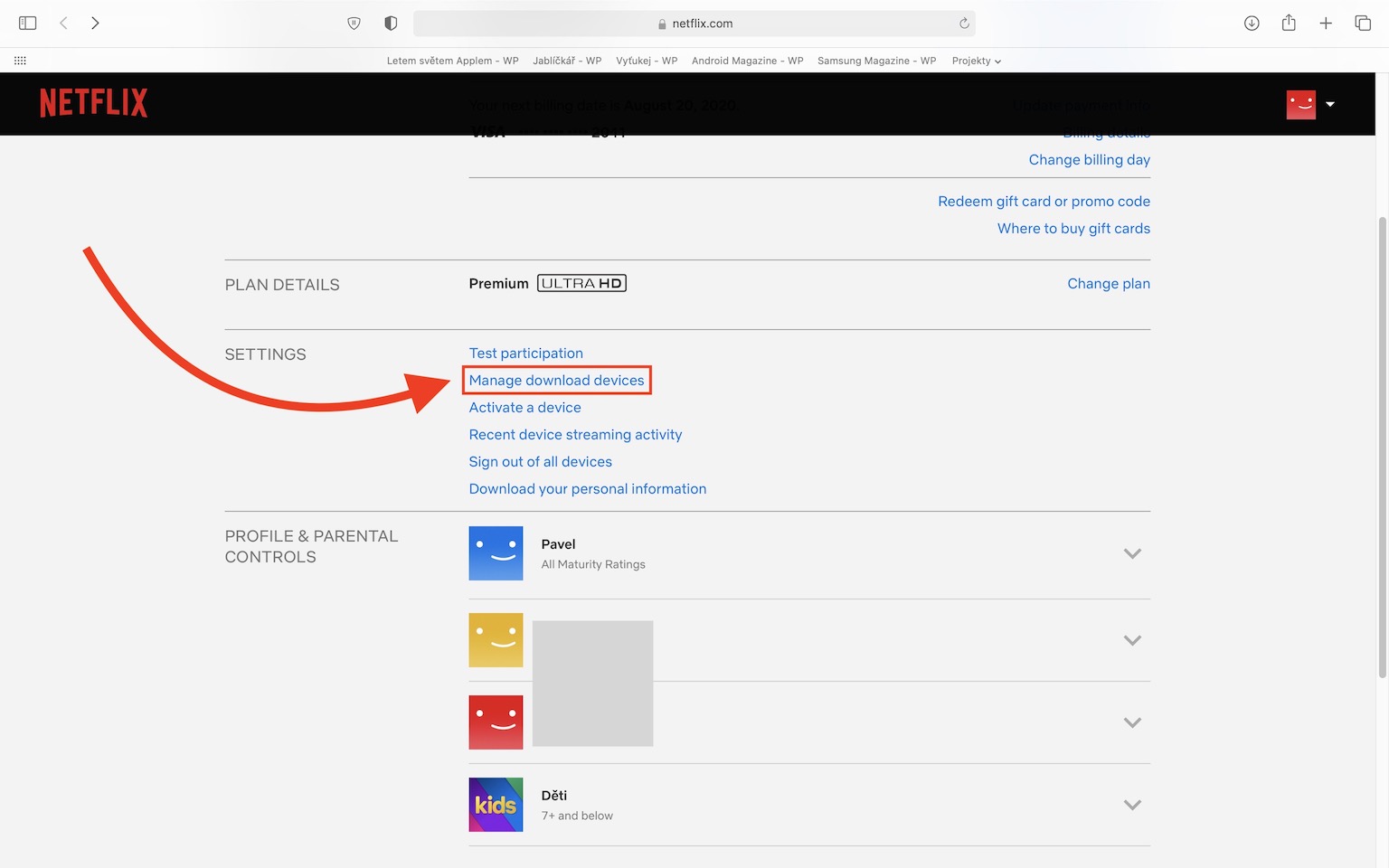Reload the page with refresh icon

(964, 24)
